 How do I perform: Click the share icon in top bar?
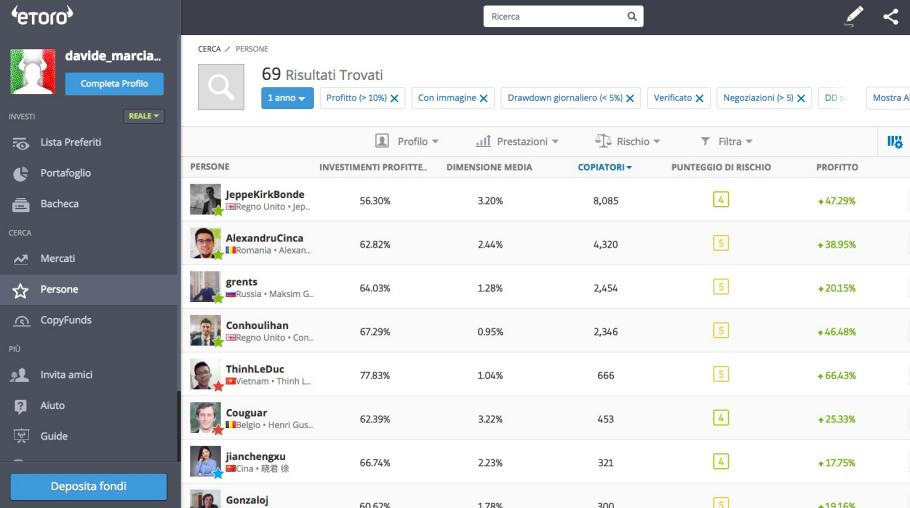(890, 16)
